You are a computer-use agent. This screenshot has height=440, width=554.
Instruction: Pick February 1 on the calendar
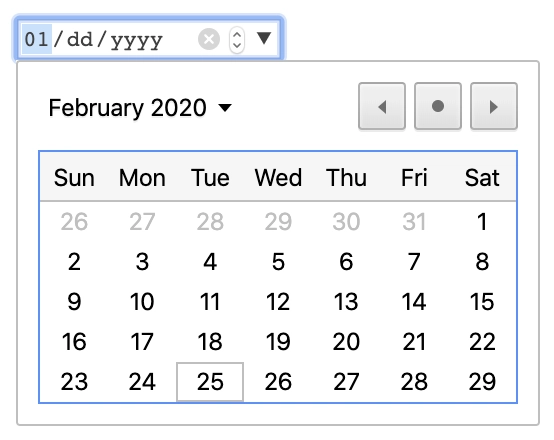click(482, 222)
